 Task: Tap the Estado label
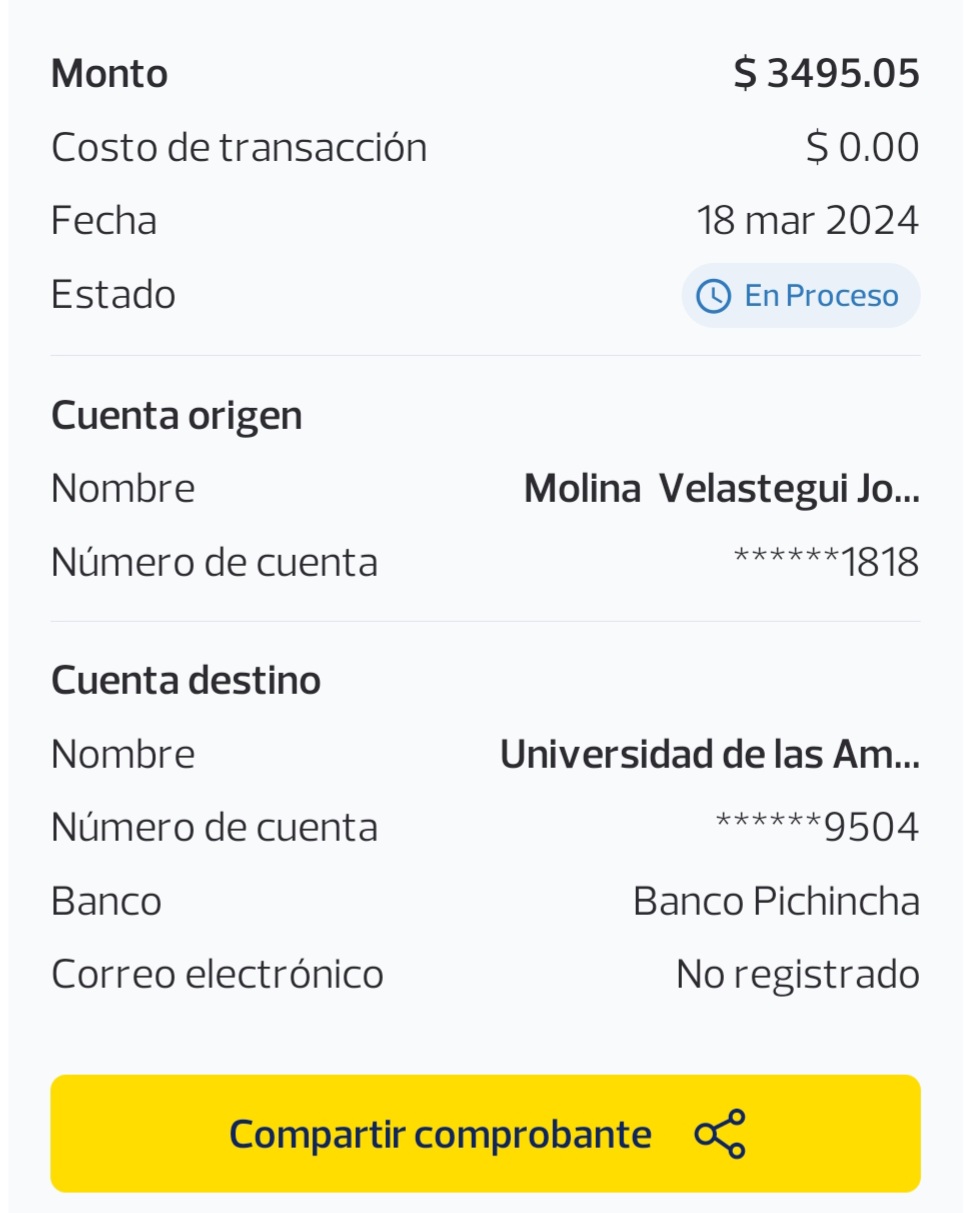[x=113, y=295]
